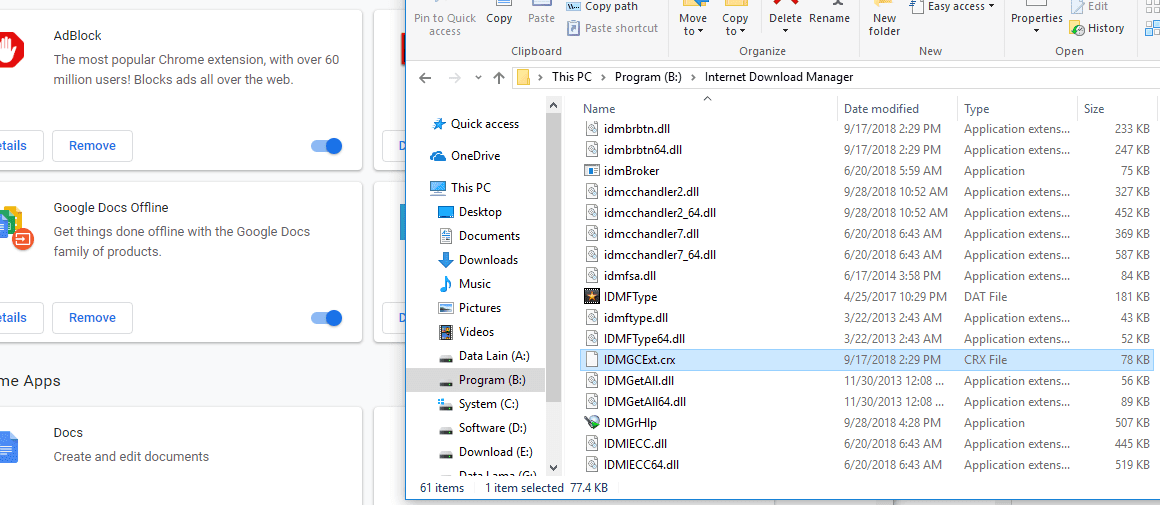Select OneDrive in navigation pane
This screenshot has width=1160, height=505.
coord(465,156)
